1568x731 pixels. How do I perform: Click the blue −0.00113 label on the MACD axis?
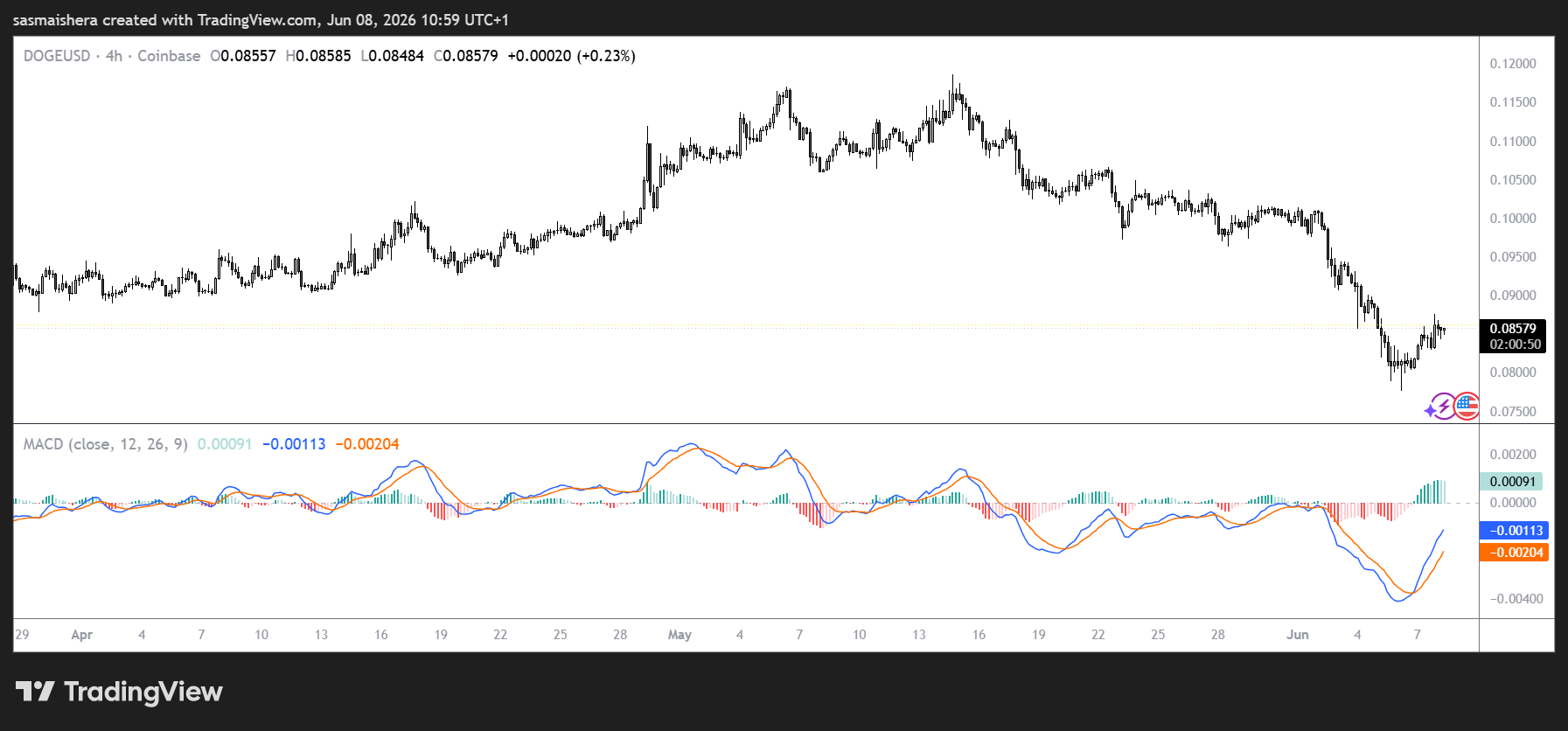point(1514,531)
